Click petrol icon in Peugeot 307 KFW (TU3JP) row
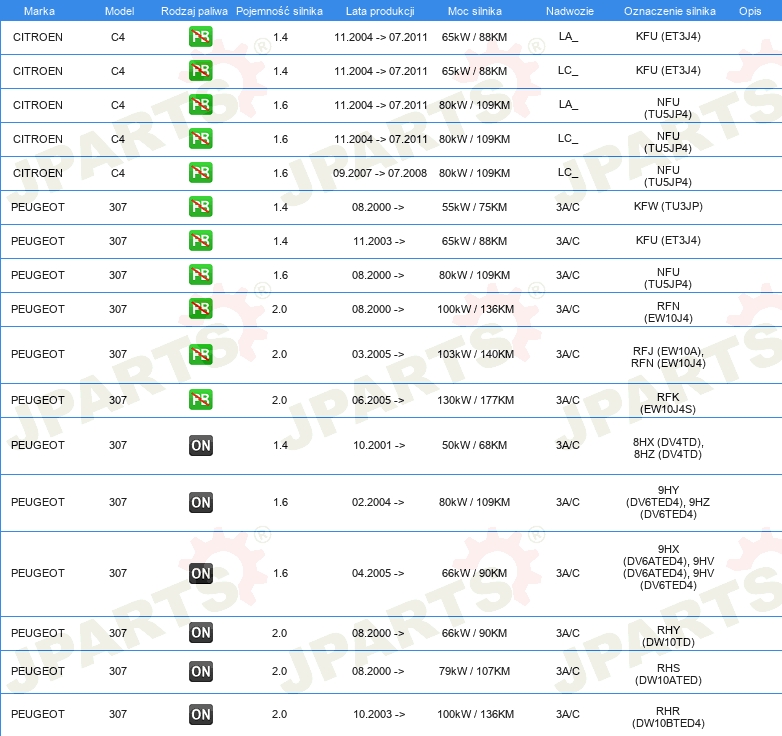782x736 pixels. pyautogui.click(x=200, y=206)
